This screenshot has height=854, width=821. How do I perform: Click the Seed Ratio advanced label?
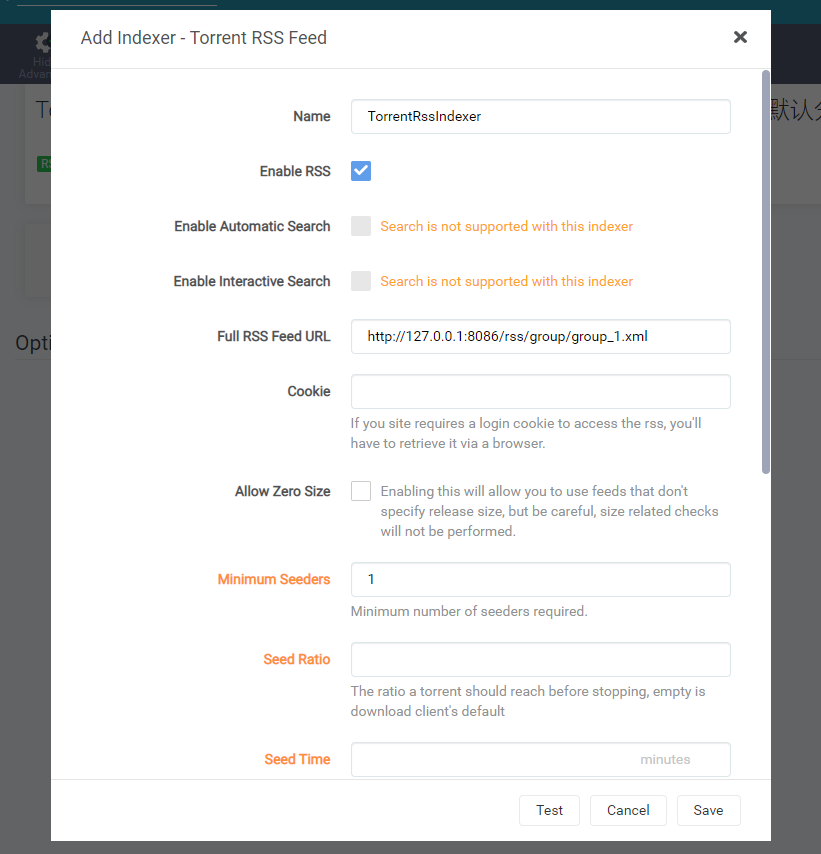(x=296, y=659)
